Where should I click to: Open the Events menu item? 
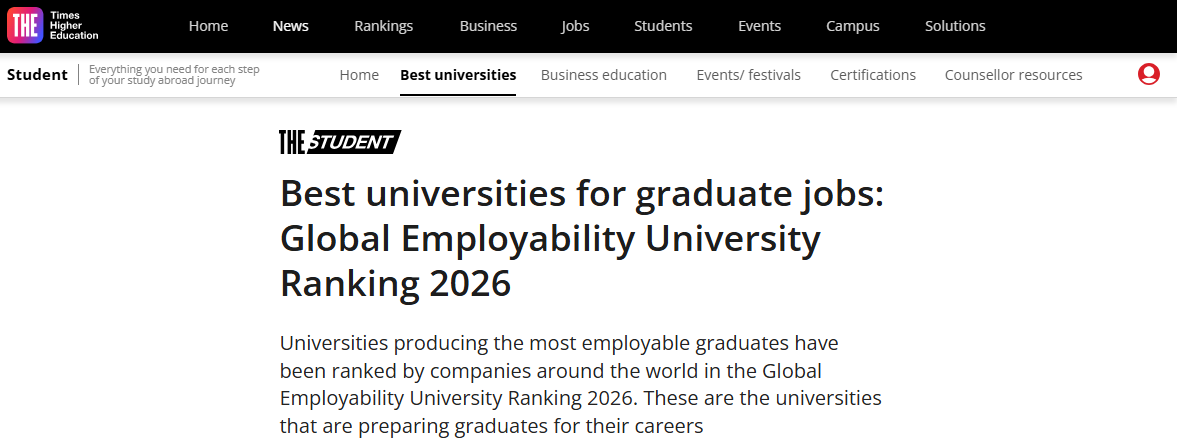click(x=759, y=26)
